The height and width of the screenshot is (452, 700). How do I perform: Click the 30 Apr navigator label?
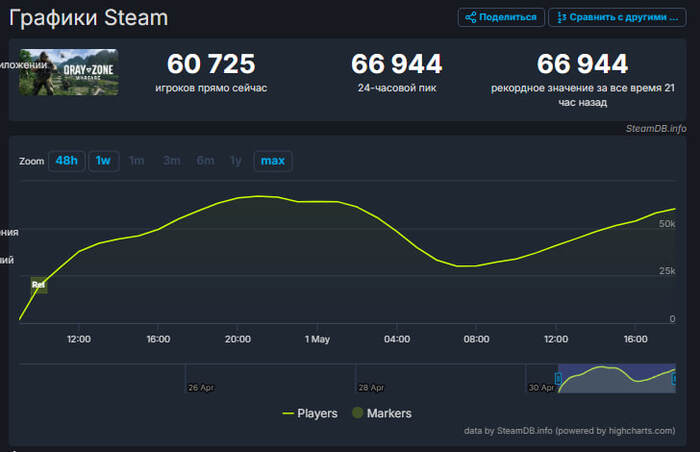click(541, 388)
